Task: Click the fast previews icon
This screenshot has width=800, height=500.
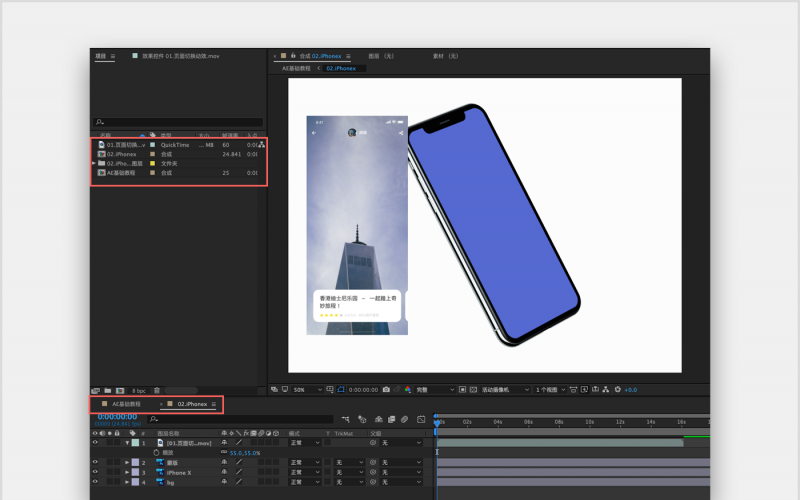Action: [584, 389]
